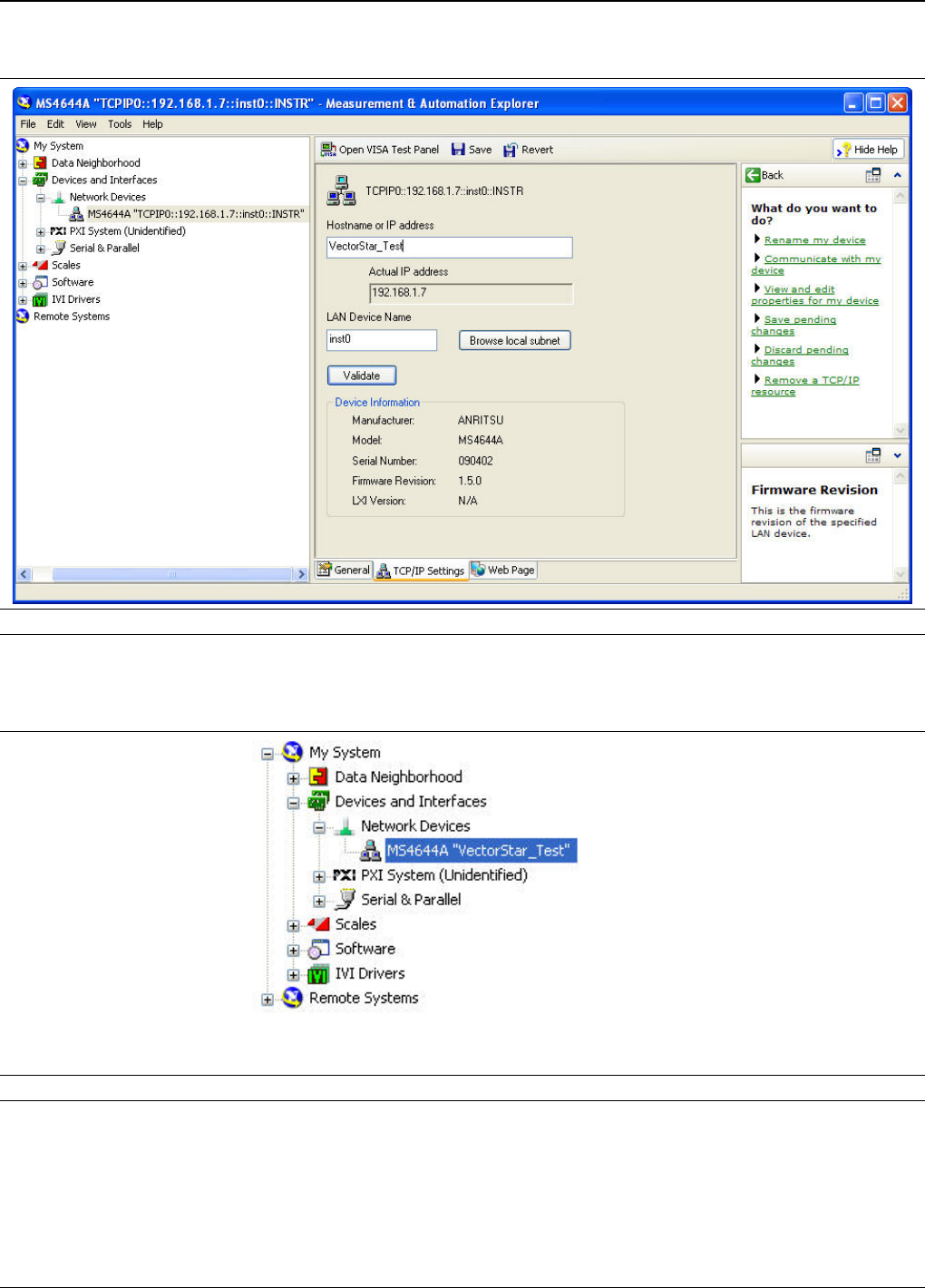This screenshot has height=1288, width=925.
Task: Select Software icon in lower tree
Action: 317,950
